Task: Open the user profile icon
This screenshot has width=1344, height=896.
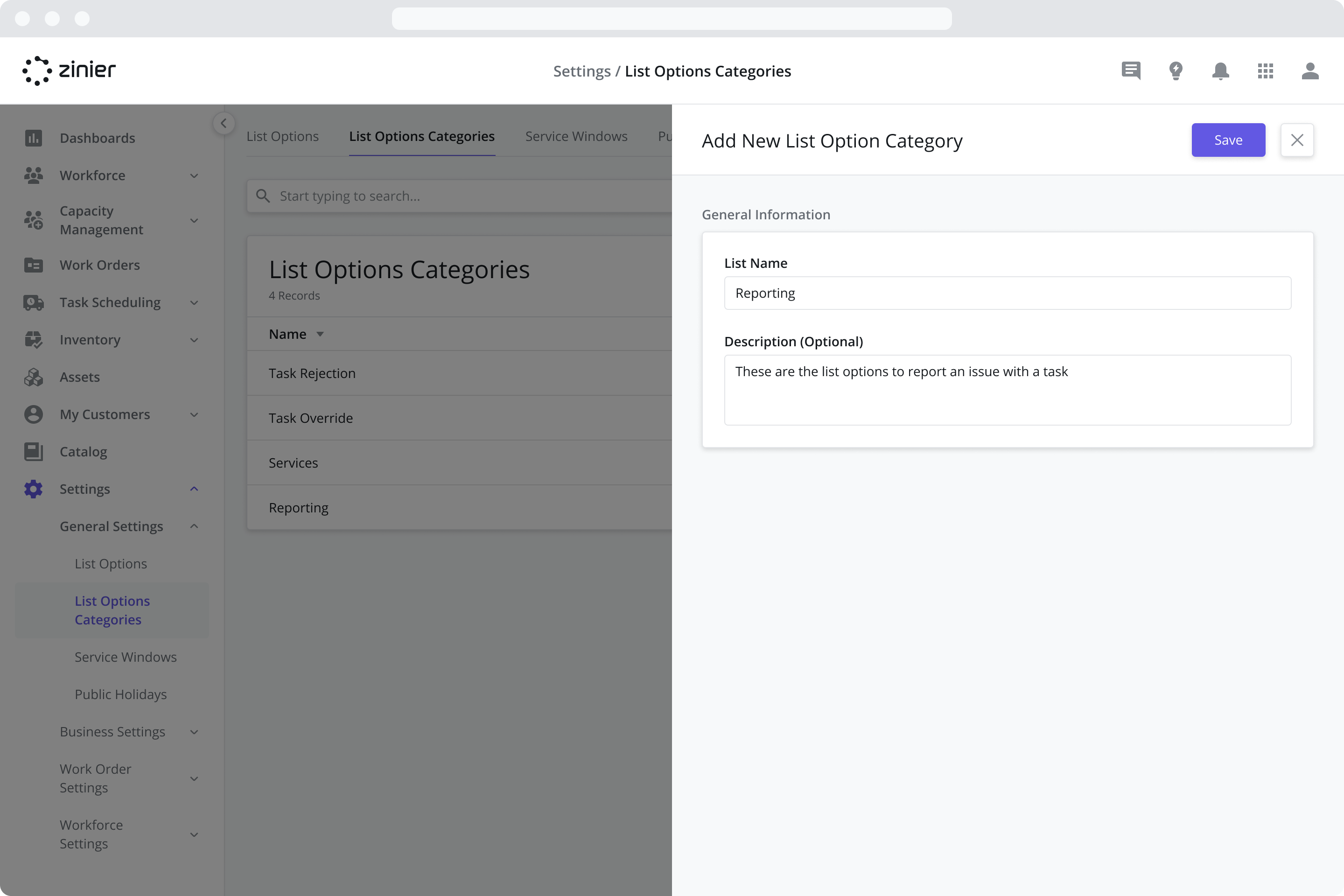Action: pyautogui.click(x=1310, y=71)
